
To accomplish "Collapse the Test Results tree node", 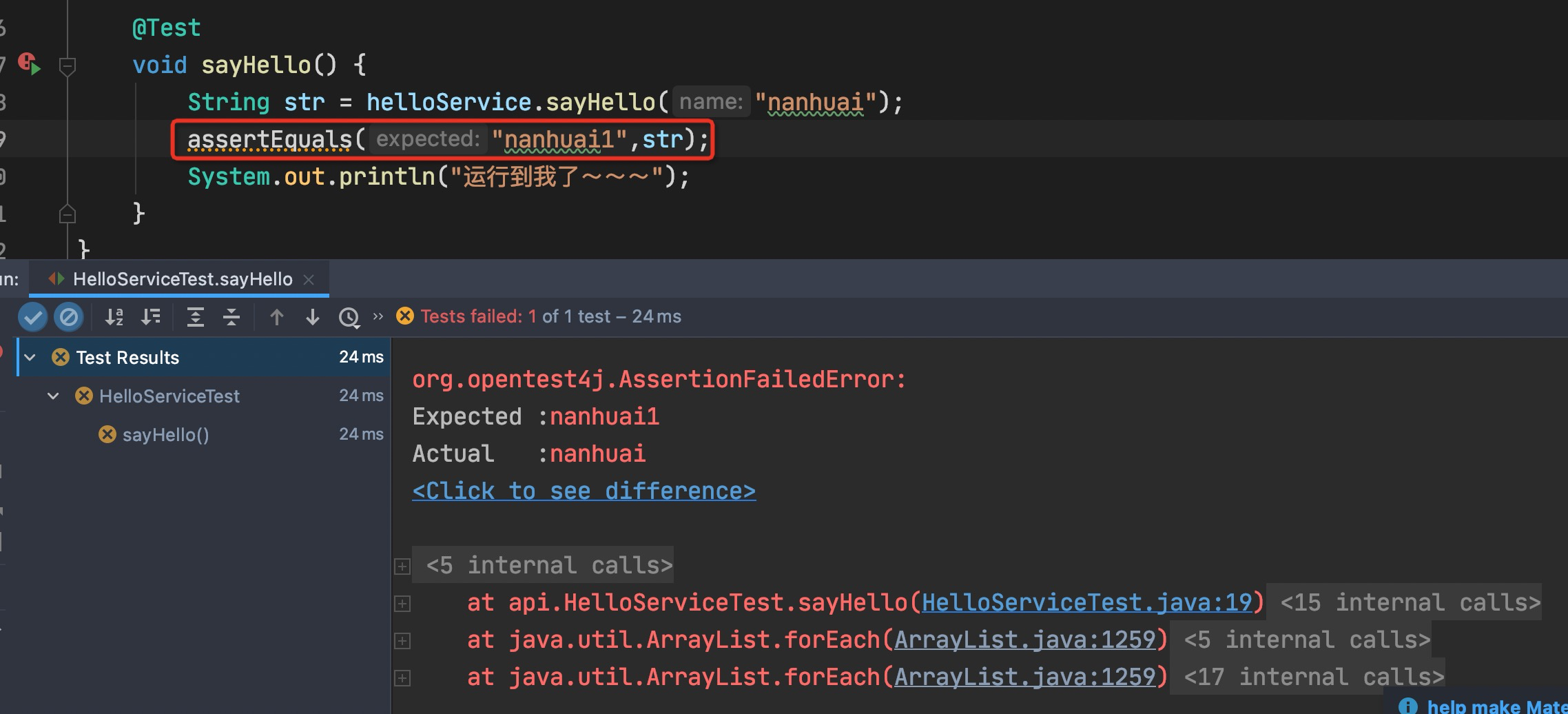I will pyautogui.click(x=30, y=358).
